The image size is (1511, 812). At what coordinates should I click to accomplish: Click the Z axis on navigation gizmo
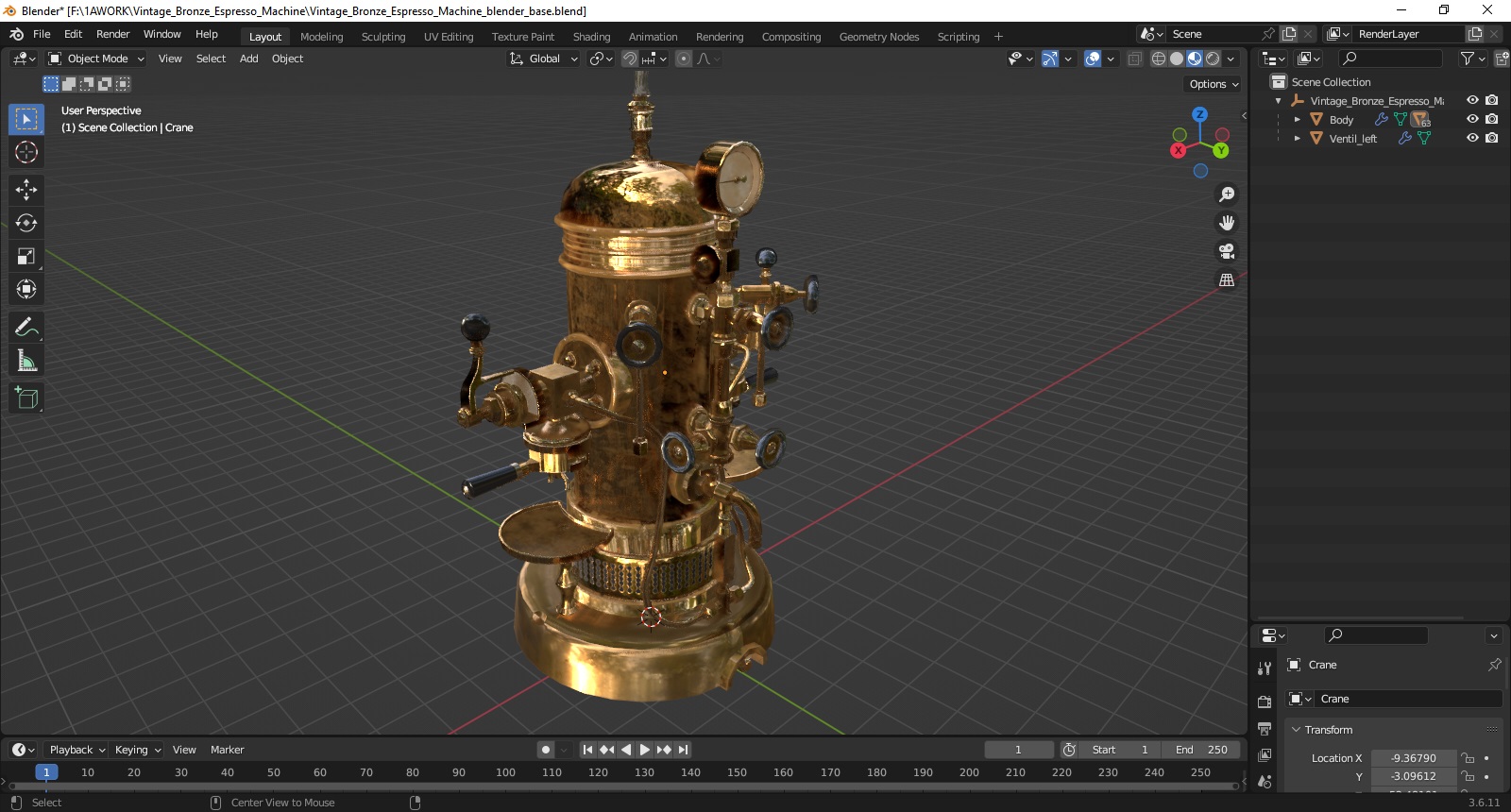[1199, 114]
